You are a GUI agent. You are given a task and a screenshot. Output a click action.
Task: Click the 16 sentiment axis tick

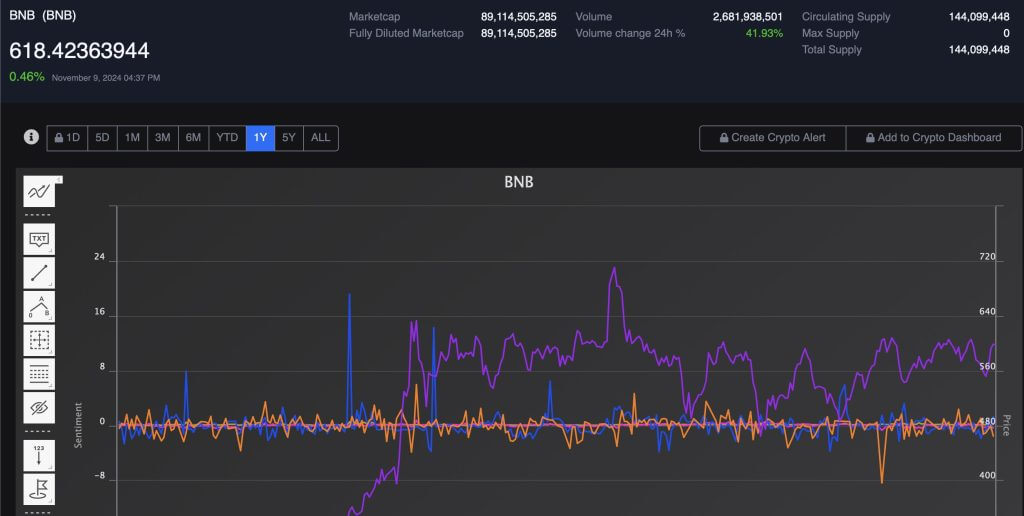[99, 312]
